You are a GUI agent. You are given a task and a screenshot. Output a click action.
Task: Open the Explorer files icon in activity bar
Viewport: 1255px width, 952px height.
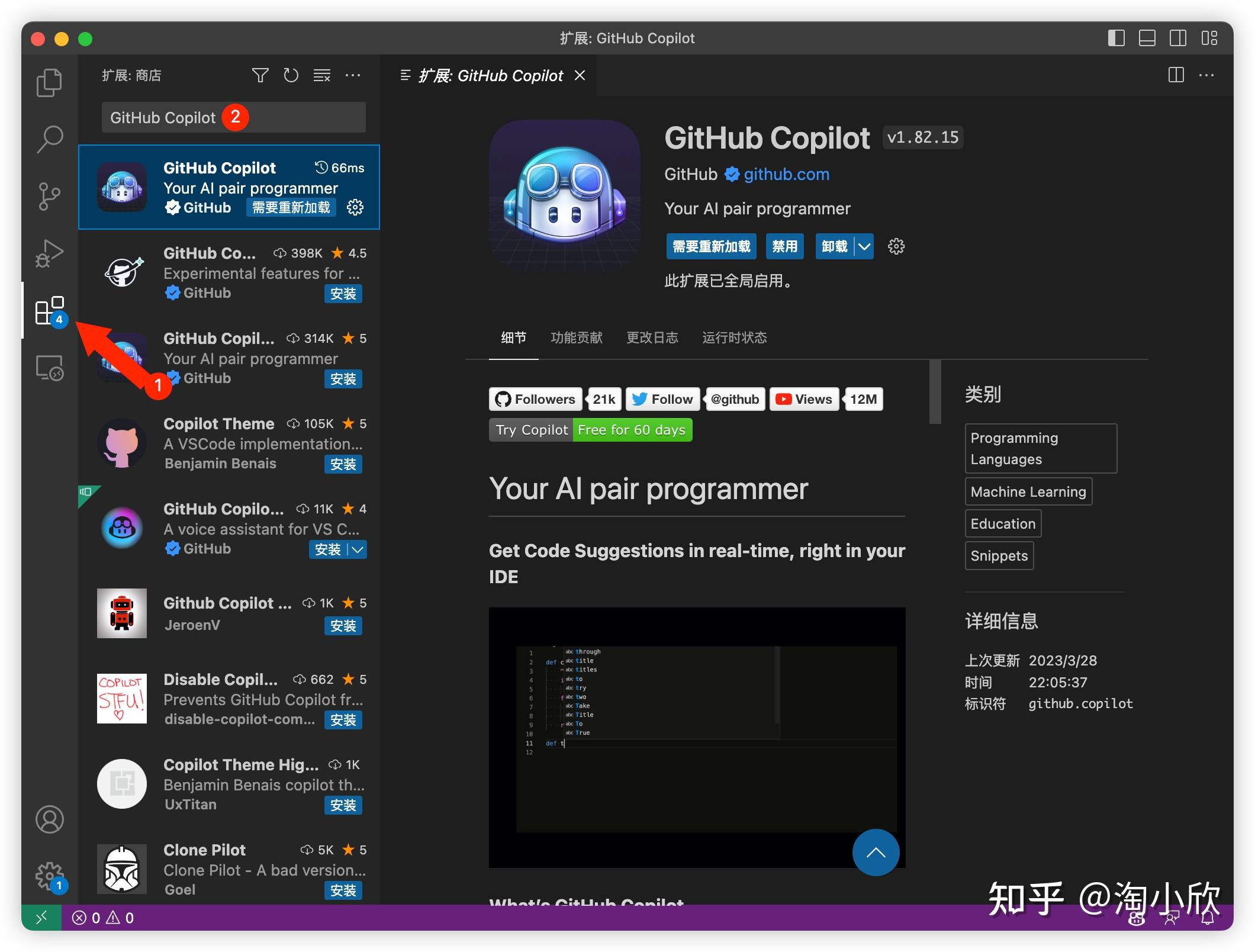click(x=49, y=82)
